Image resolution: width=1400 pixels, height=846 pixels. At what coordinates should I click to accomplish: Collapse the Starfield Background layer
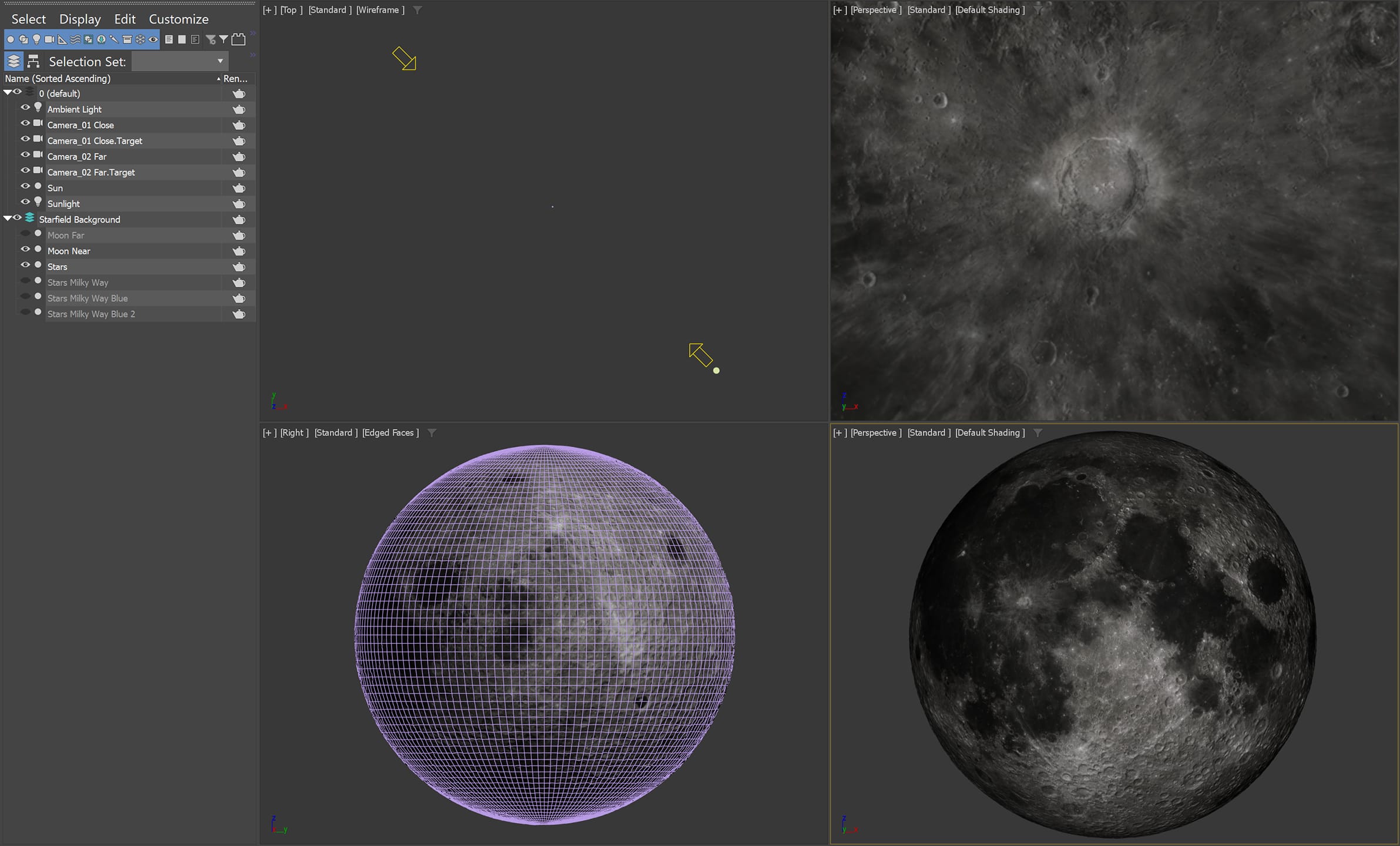(7, 218)
